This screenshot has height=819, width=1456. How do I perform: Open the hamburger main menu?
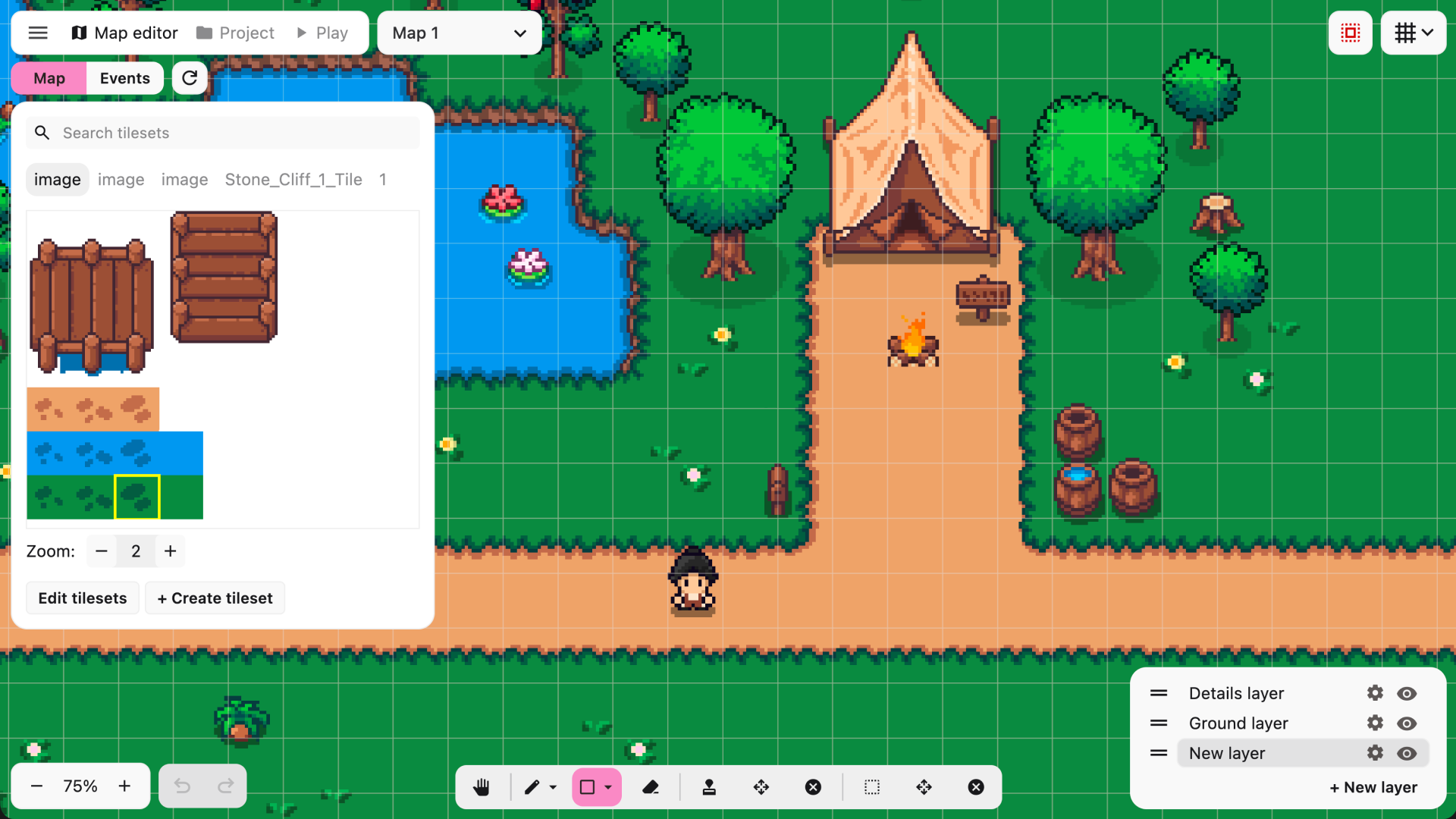pyautogui.click(x=38, y=33)
